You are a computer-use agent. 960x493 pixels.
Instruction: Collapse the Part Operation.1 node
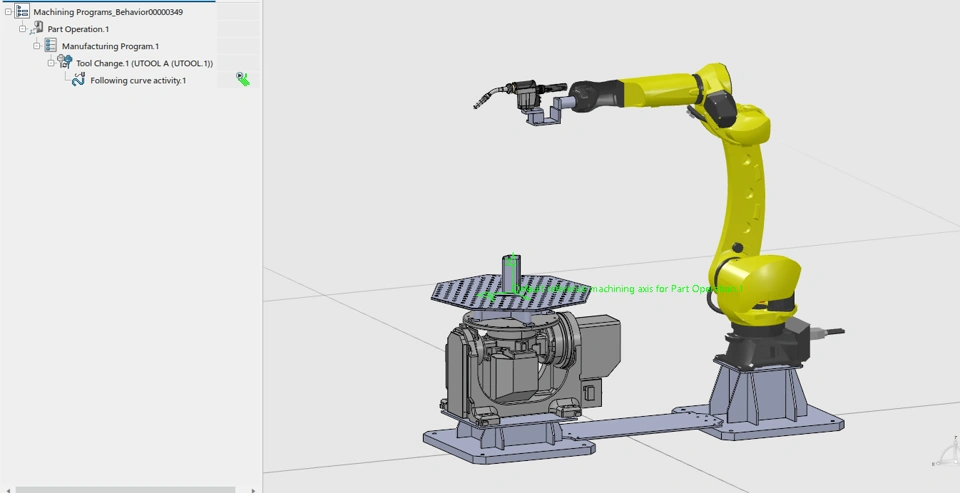click(23, 29)
